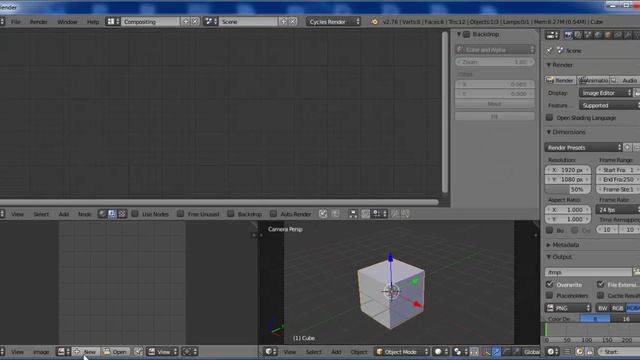Open the Help menu
Screen dimensions: 640x360
pyautogui.click(x=93, y=22)
